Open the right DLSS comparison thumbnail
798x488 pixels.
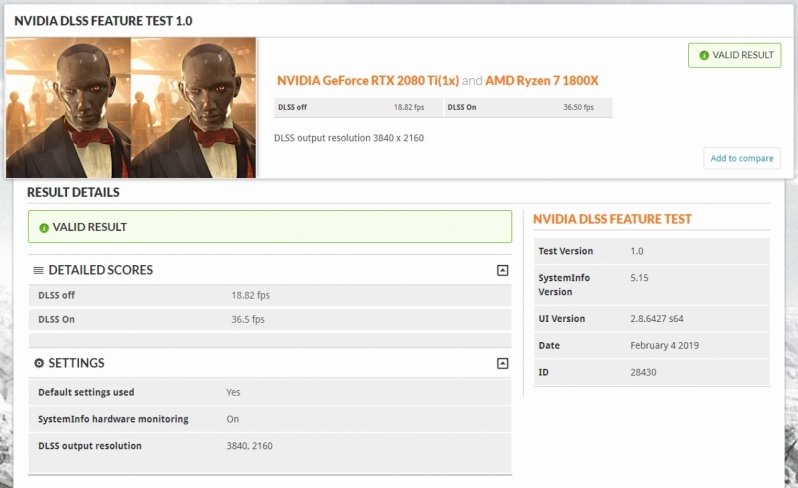[193, 107]
